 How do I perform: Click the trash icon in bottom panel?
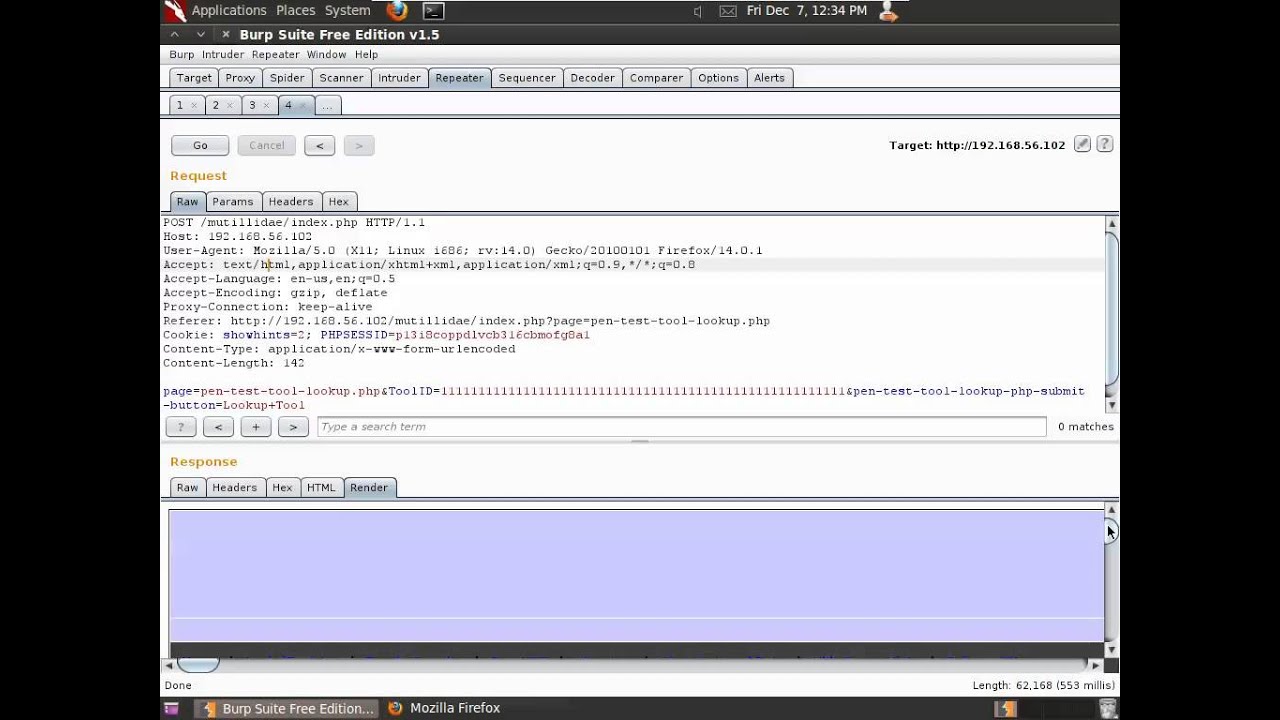click(1108, 708)
